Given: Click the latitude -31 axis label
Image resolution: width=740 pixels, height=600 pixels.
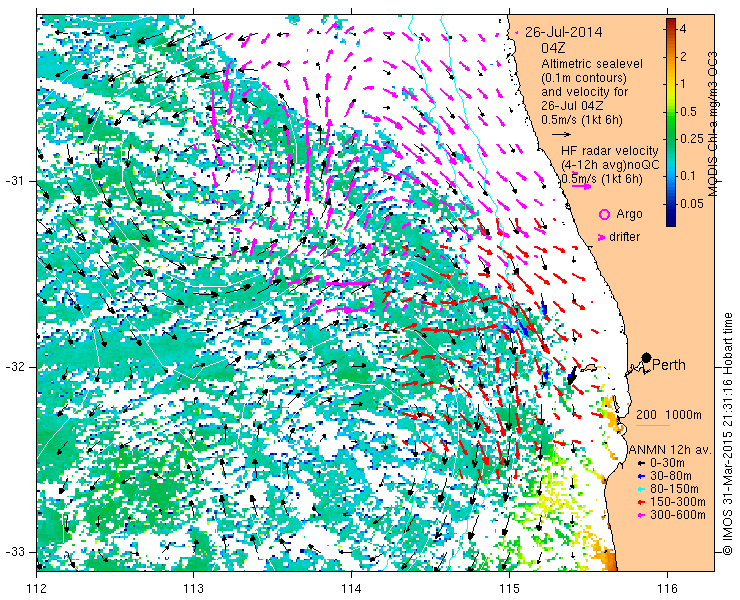Looking at the screenshot, I should coord(14,181).
